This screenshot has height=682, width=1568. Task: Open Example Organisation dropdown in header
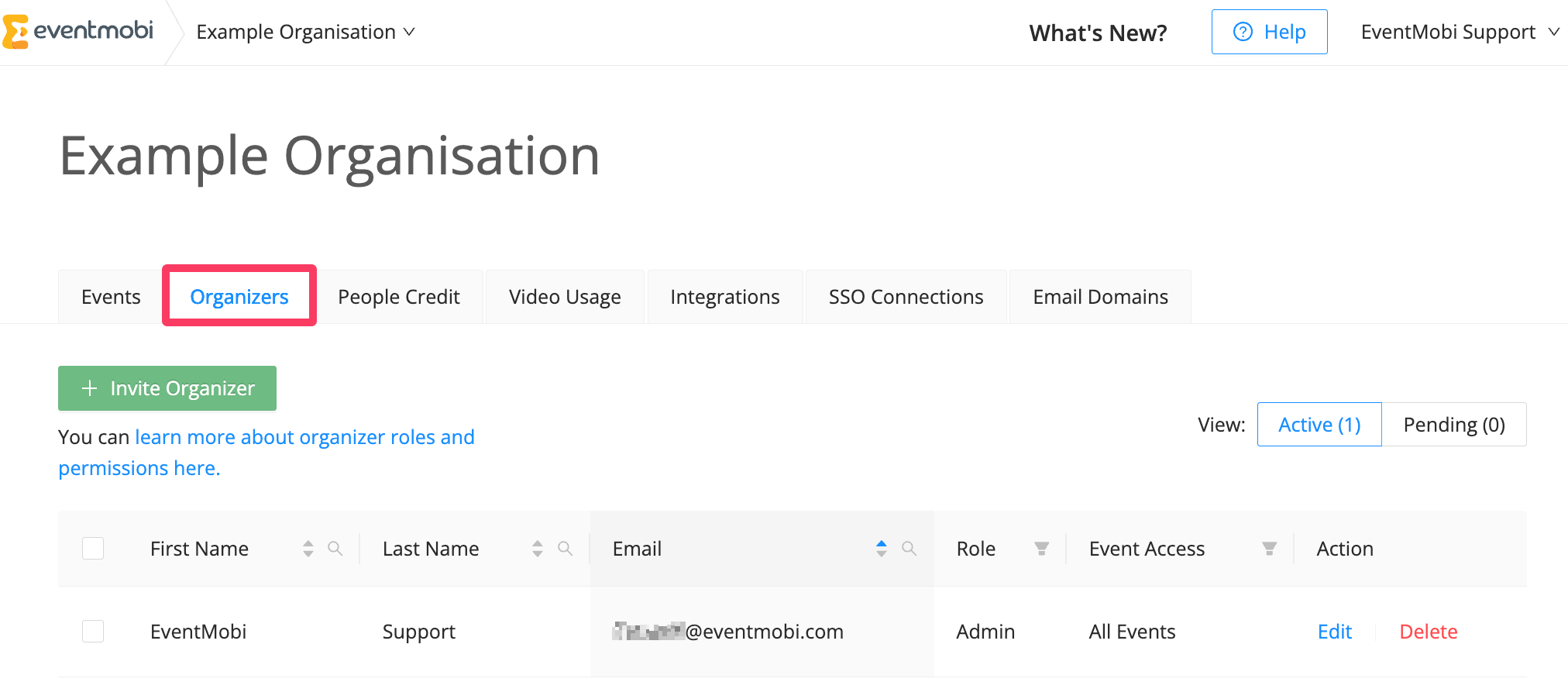point(306,32)
